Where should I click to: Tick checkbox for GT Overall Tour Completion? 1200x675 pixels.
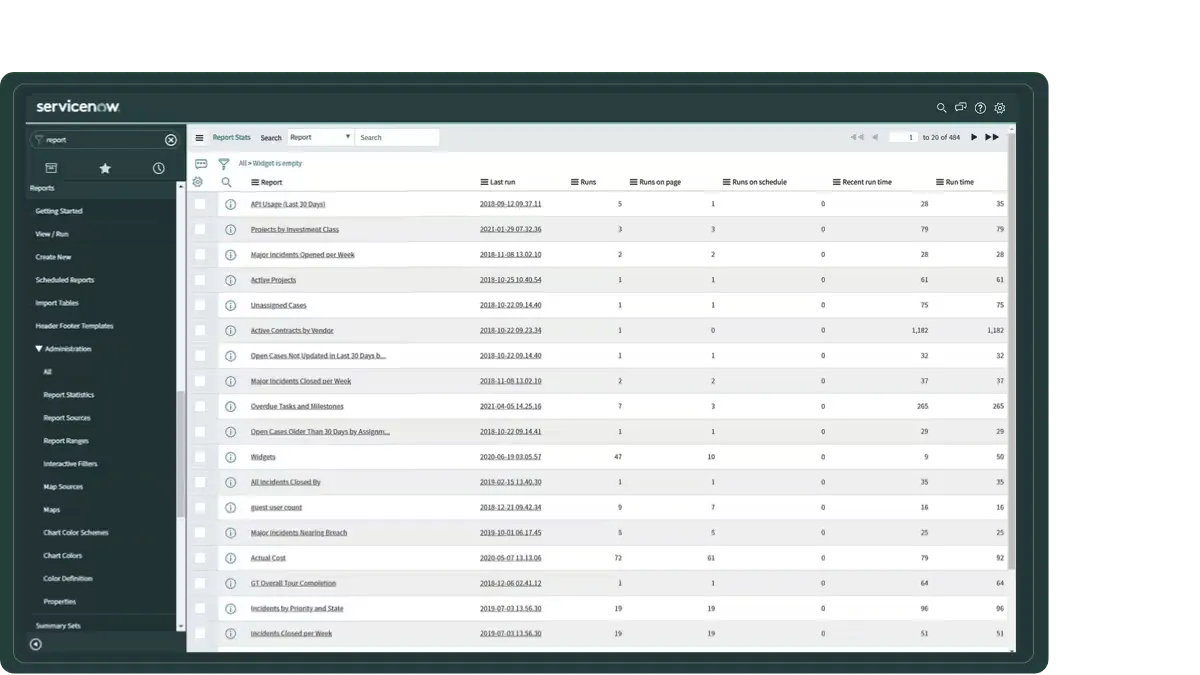(x=200, y=583)
